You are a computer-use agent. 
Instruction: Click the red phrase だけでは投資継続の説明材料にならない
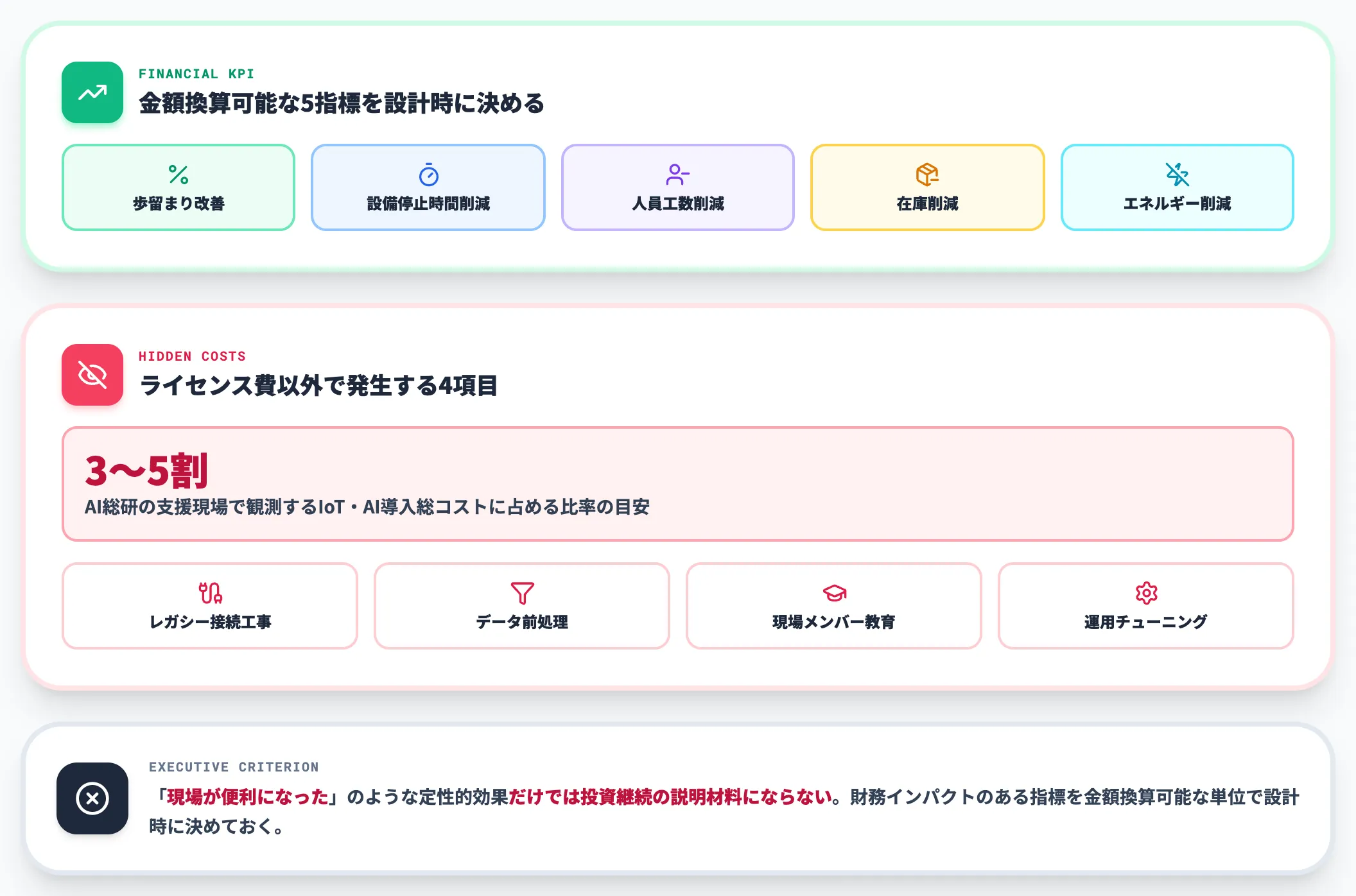[x=670, y=797]
